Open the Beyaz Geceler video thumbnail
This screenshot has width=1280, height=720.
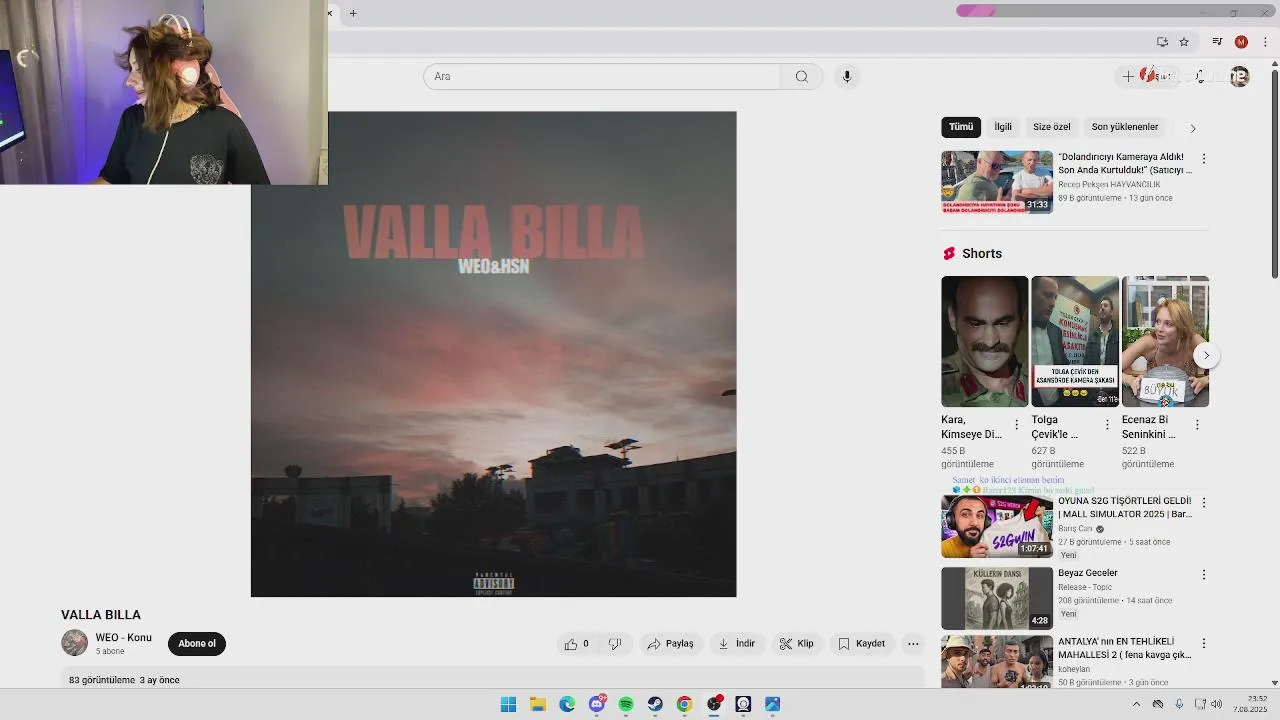click(x=997, y=598)
